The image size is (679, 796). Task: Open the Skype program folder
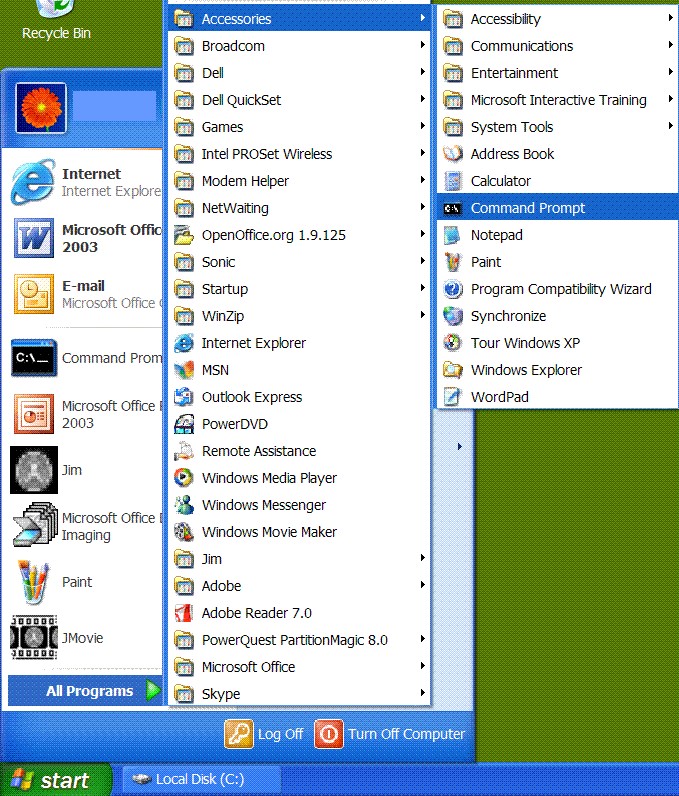[x=299, y=694]
